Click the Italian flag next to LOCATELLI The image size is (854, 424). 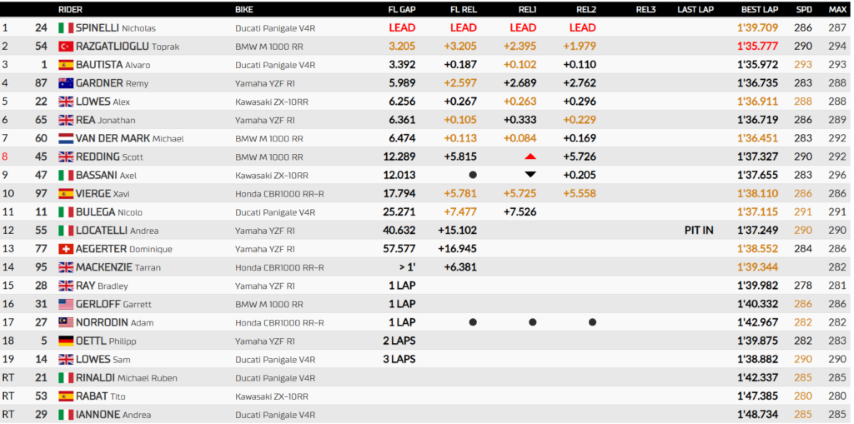(66, 231)
